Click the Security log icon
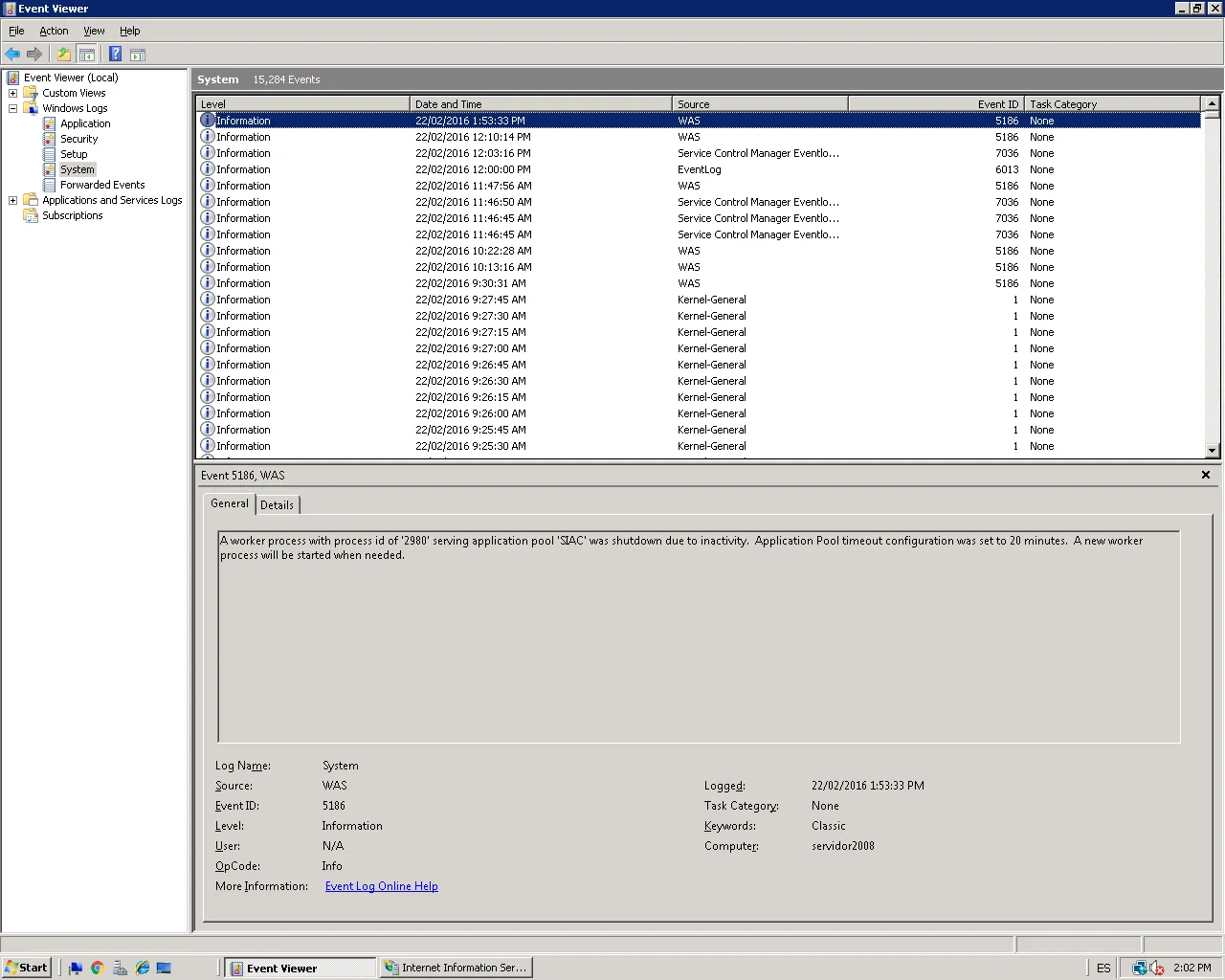 point(49,139)
